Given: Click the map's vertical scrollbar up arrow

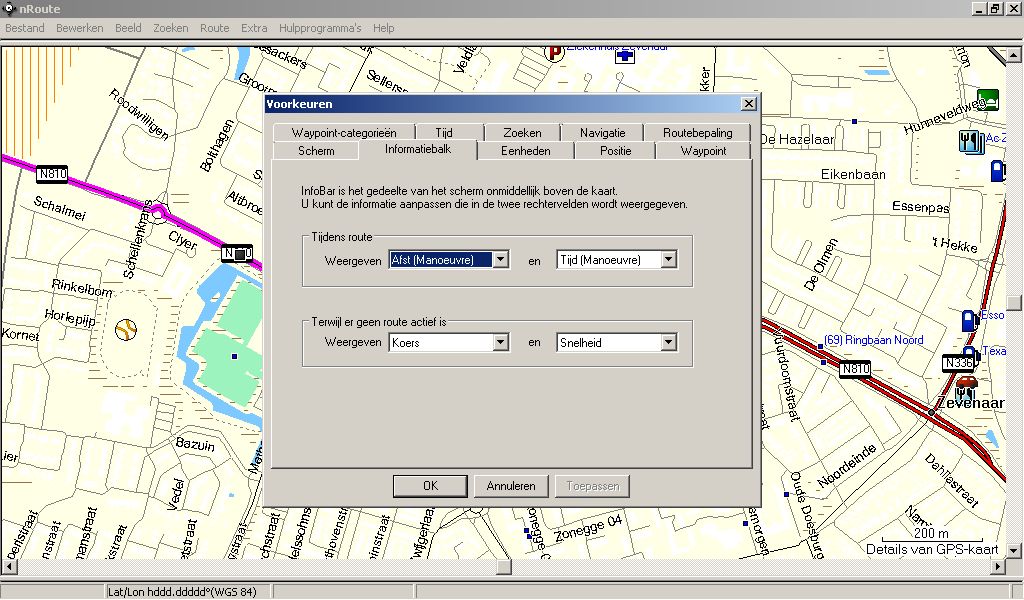Looking at the screenshot, I should point(1014,55).
